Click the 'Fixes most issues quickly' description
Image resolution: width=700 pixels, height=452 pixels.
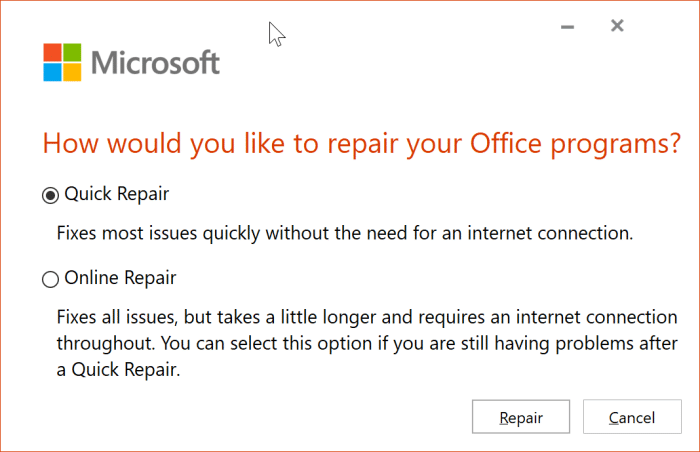click(345, 234)
